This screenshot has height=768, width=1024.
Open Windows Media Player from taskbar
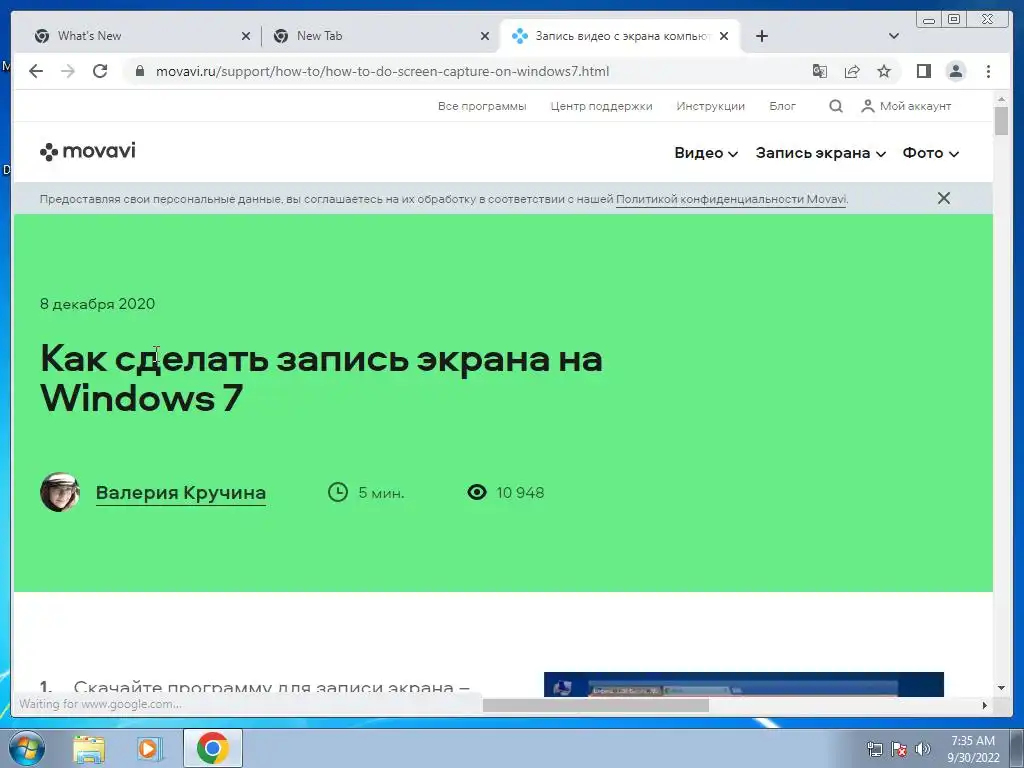point(150,748)
